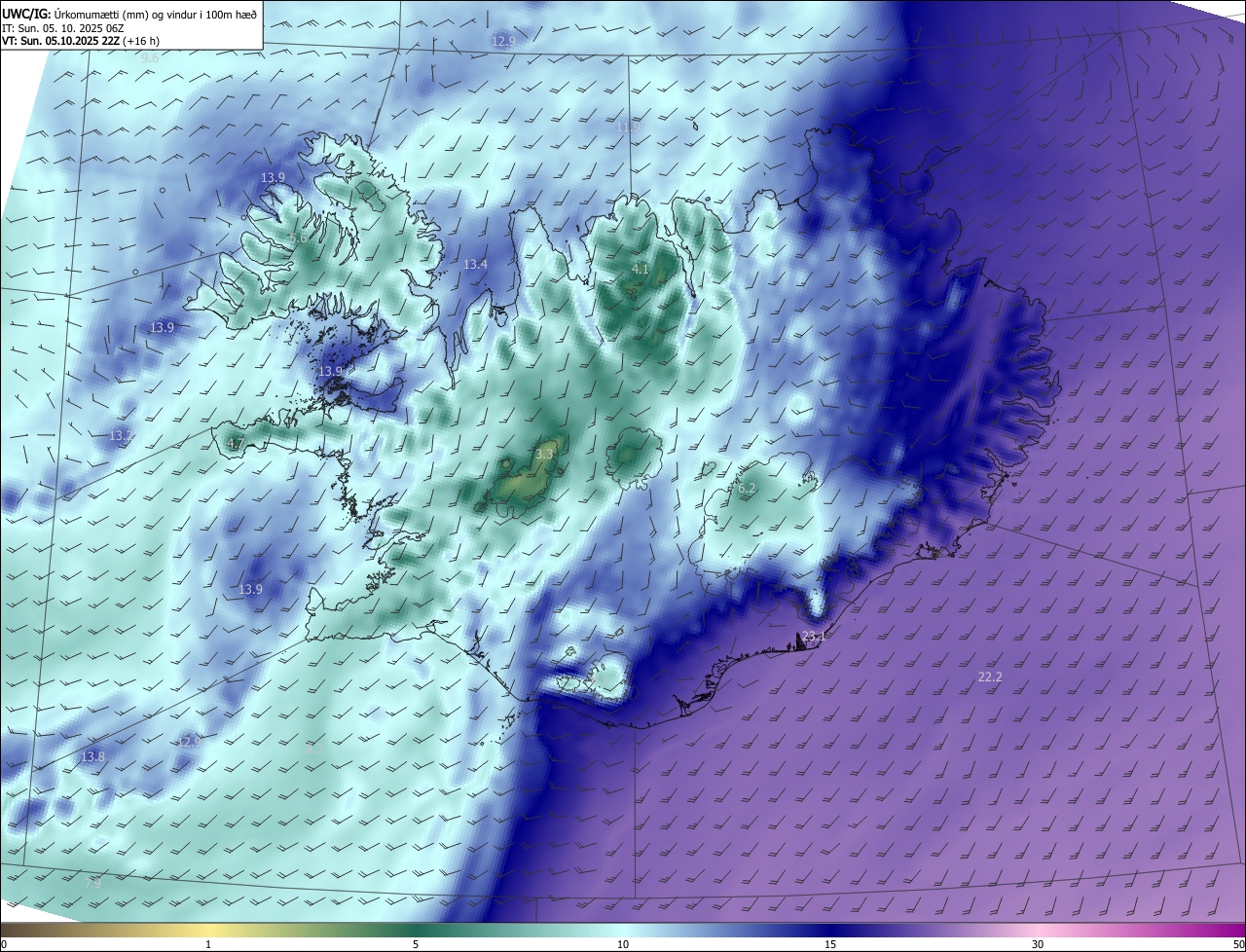Click the 5.6 value over the Westfjords

(299, 238)
